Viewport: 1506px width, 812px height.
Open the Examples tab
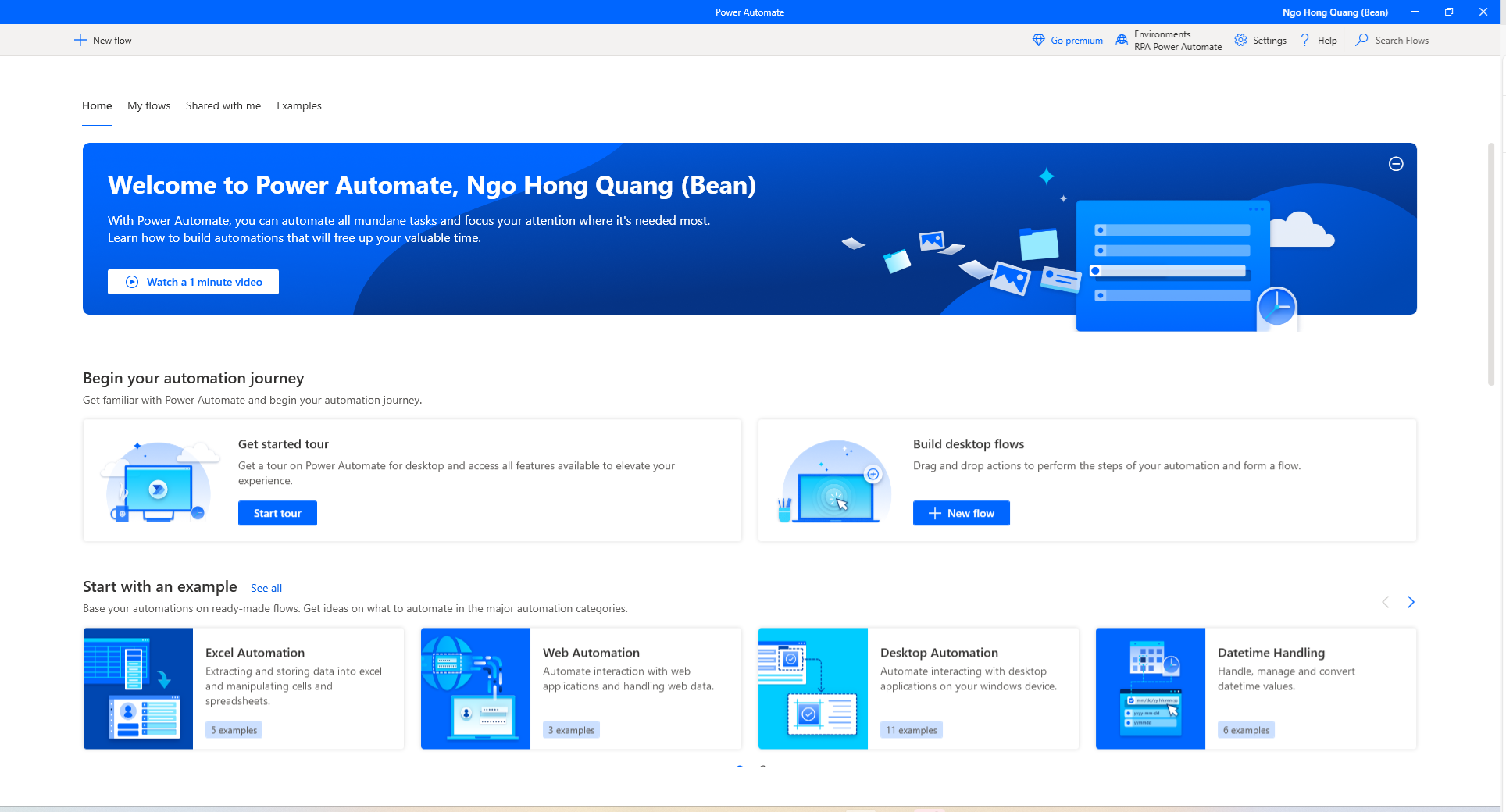click(298, 105)
